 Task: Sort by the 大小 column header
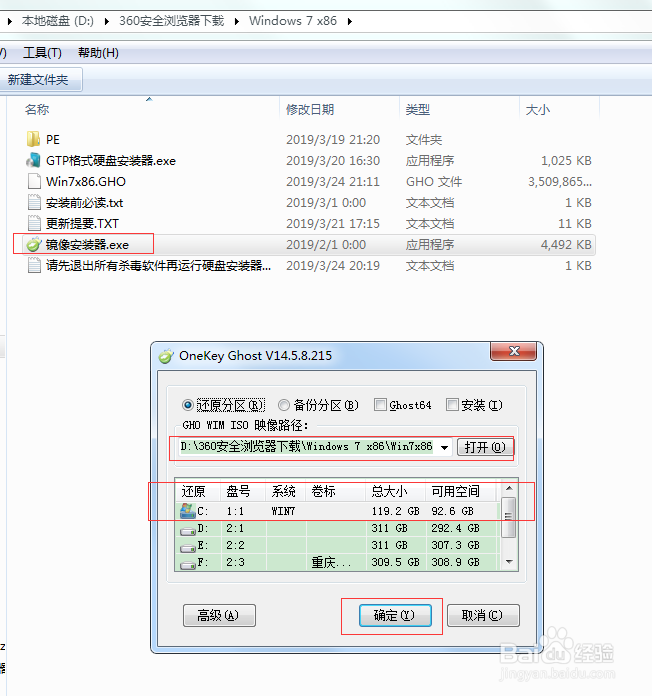coord(537,109)
